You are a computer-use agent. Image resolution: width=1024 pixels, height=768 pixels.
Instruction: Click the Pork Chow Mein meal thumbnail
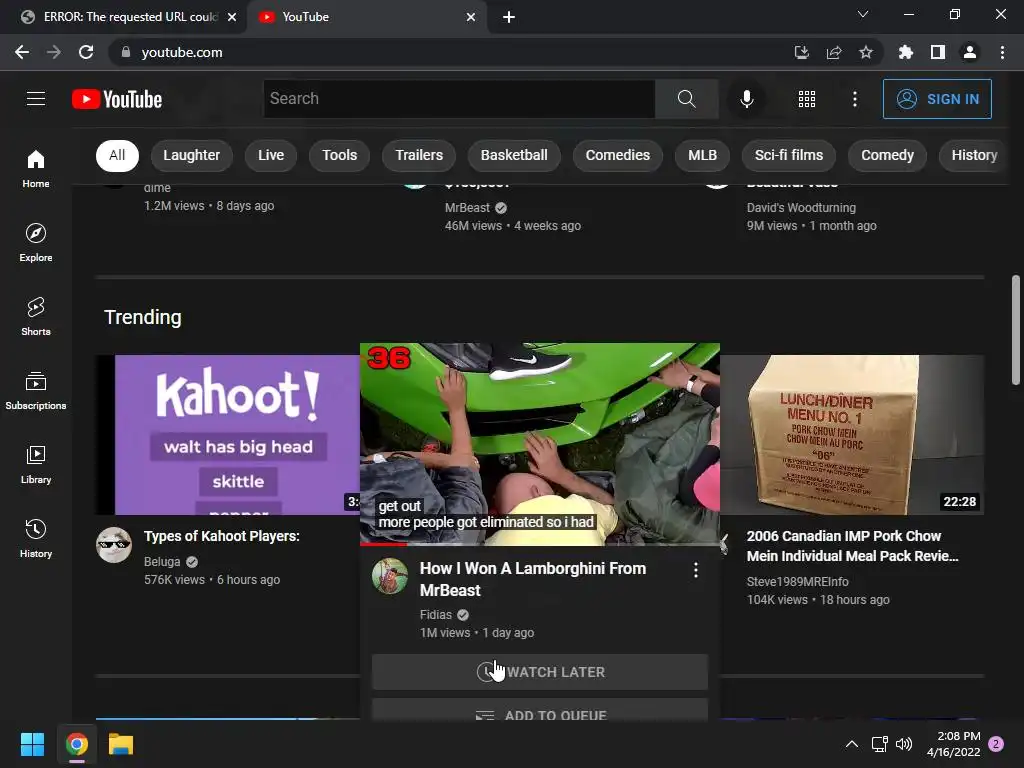852,435
